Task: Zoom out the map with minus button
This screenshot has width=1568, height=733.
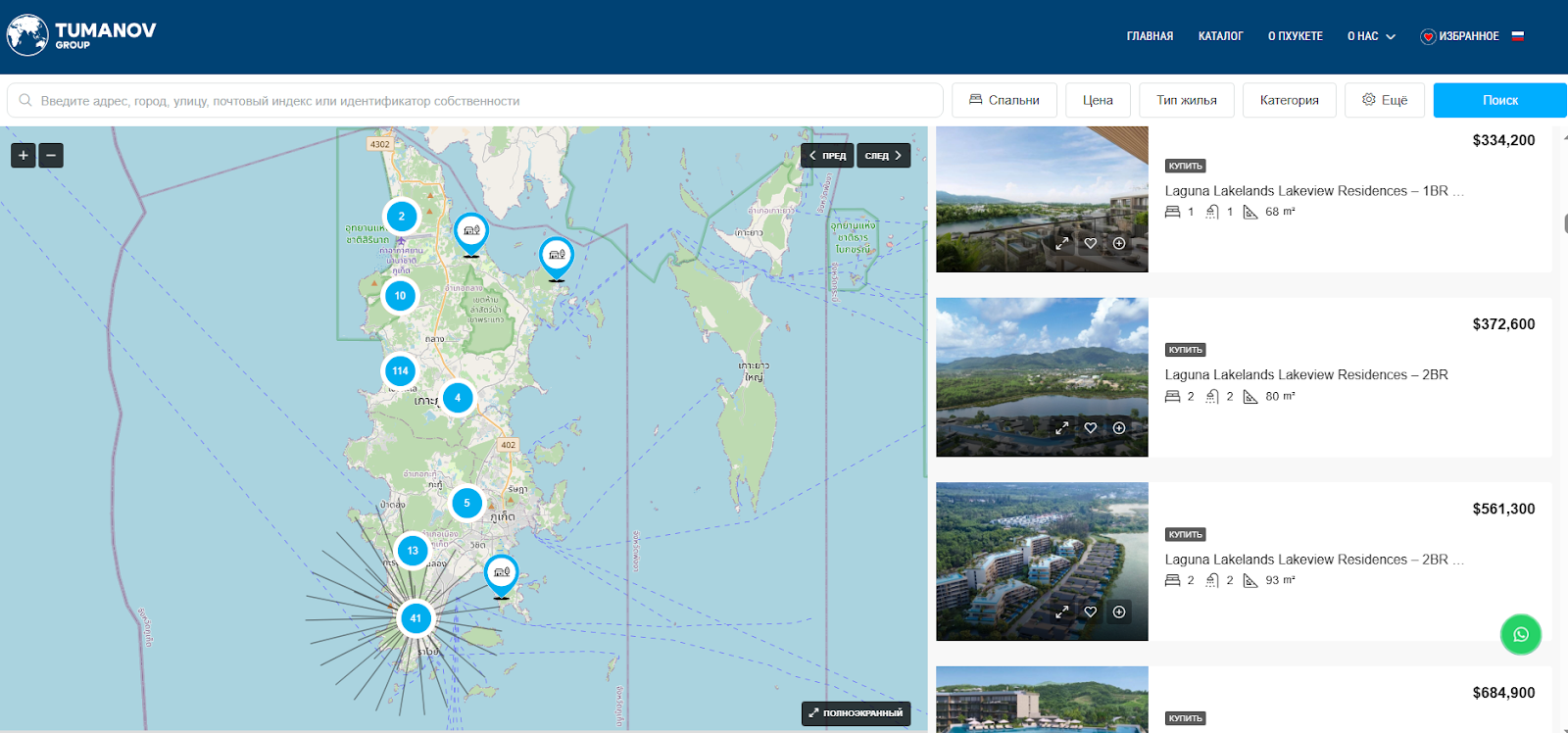Action: pos(51,155)
